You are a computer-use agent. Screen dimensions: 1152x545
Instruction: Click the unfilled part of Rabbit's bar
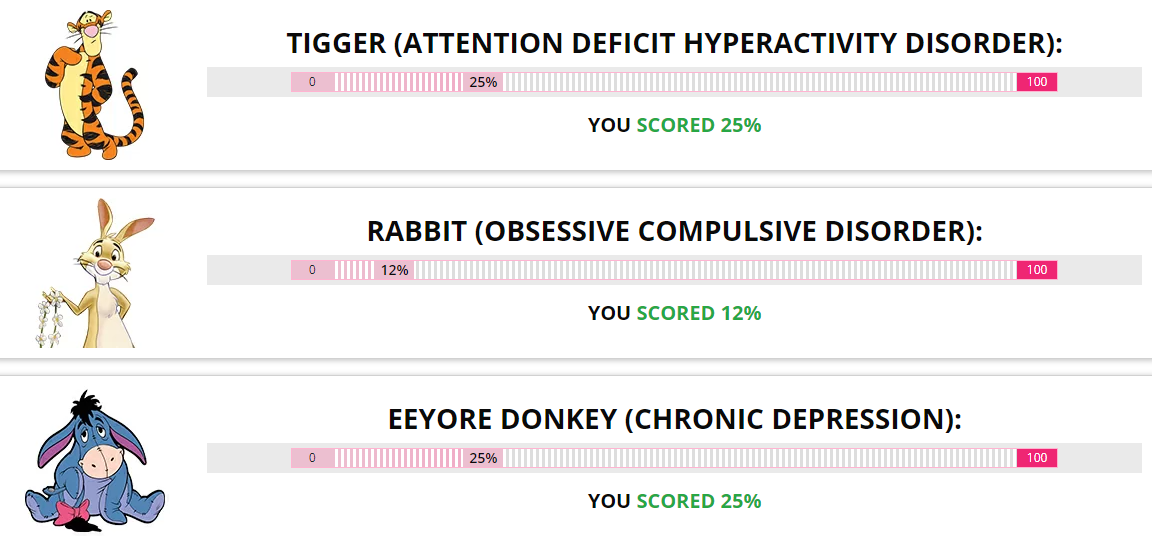(716, 270)
